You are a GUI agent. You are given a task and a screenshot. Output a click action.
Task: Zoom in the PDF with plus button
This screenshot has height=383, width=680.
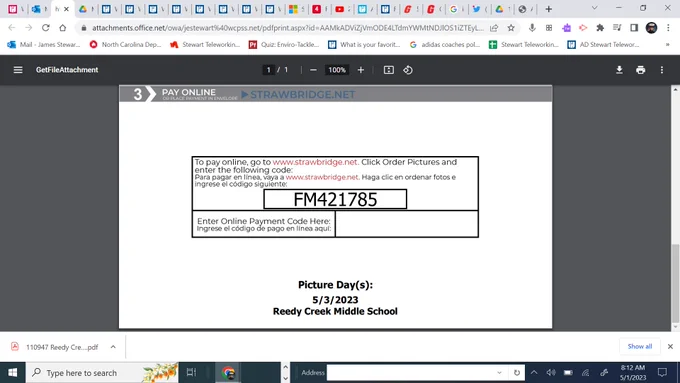pos(360,70)
